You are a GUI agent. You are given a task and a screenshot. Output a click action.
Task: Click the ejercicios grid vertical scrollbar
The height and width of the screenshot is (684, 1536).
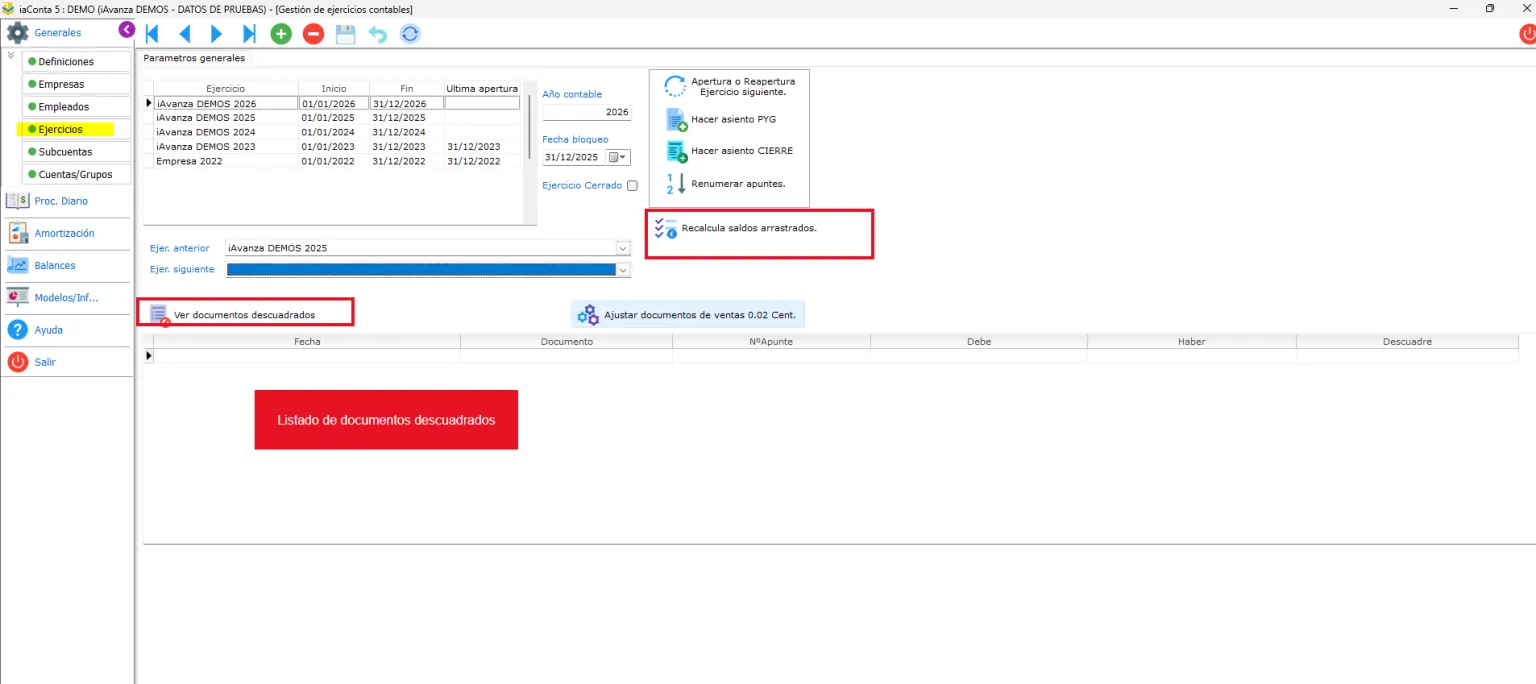[529, 126]
